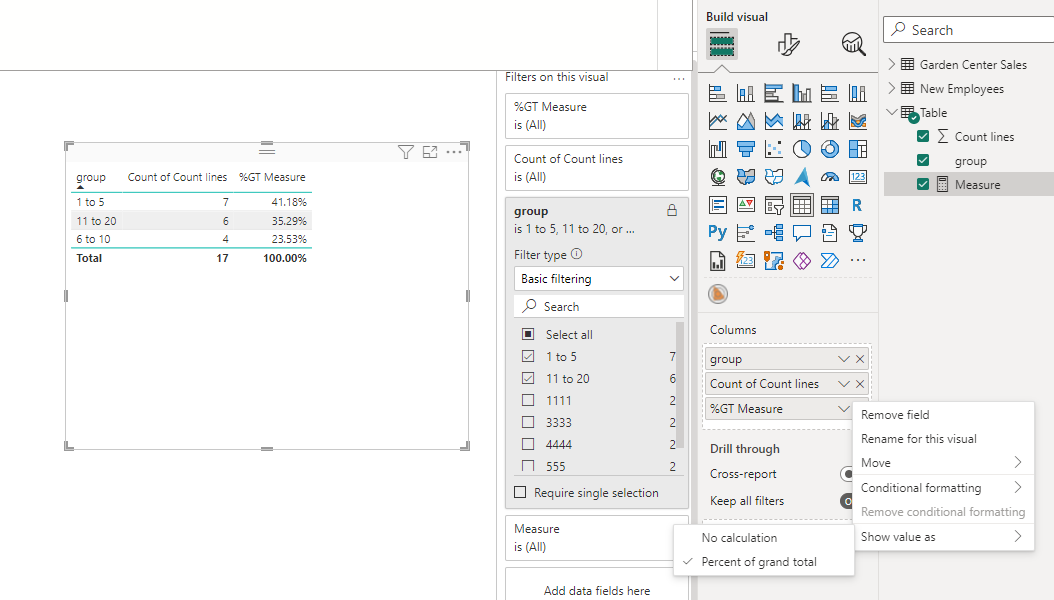This screenshot has width=1054, height=600.
Task: Collapse the Table fields list
Action: tap(892, 112)
